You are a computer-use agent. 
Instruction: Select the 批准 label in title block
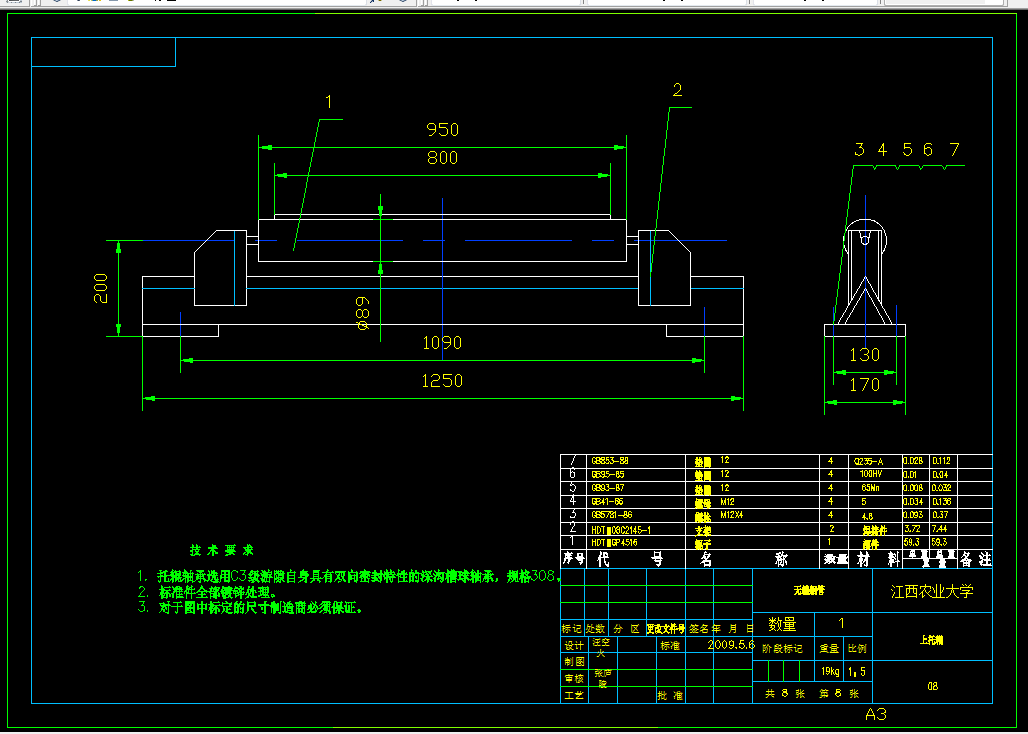pyautogui.click(x=670, y=695)
